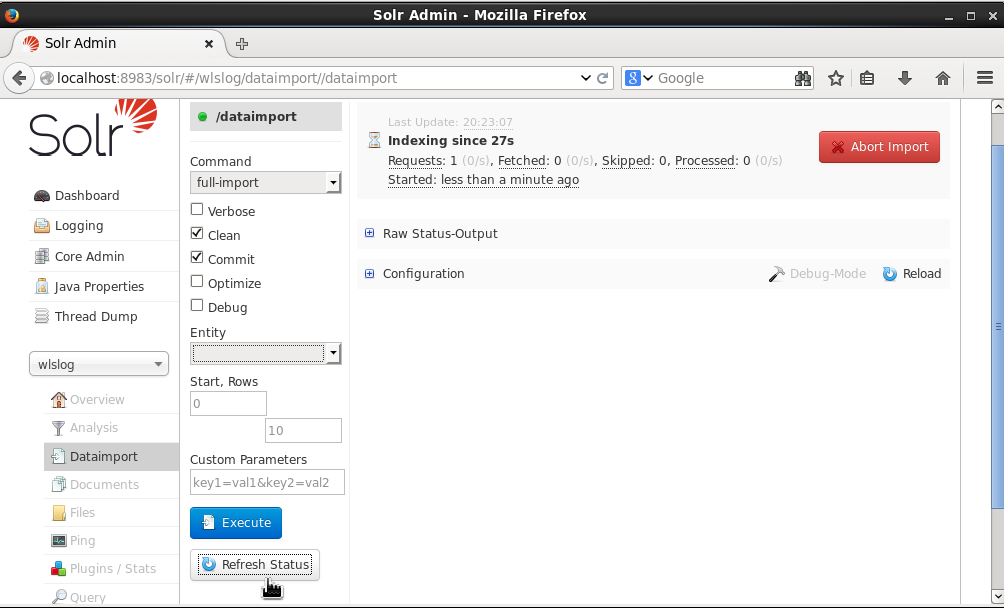Click Refresh Status button

pos(254,564)
